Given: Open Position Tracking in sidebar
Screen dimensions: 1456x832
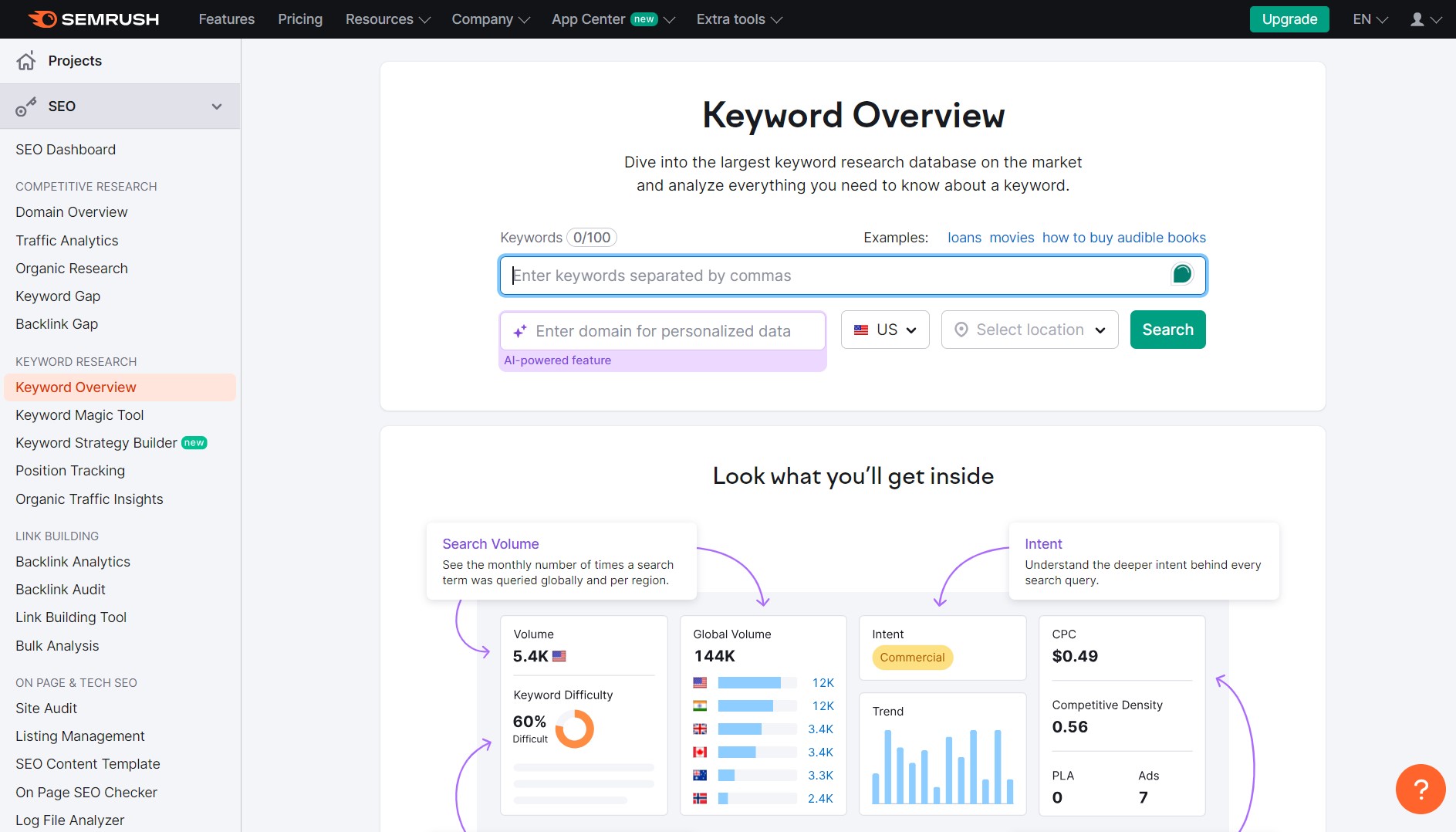Looking at the screenshot, I should tap(70, 471).
